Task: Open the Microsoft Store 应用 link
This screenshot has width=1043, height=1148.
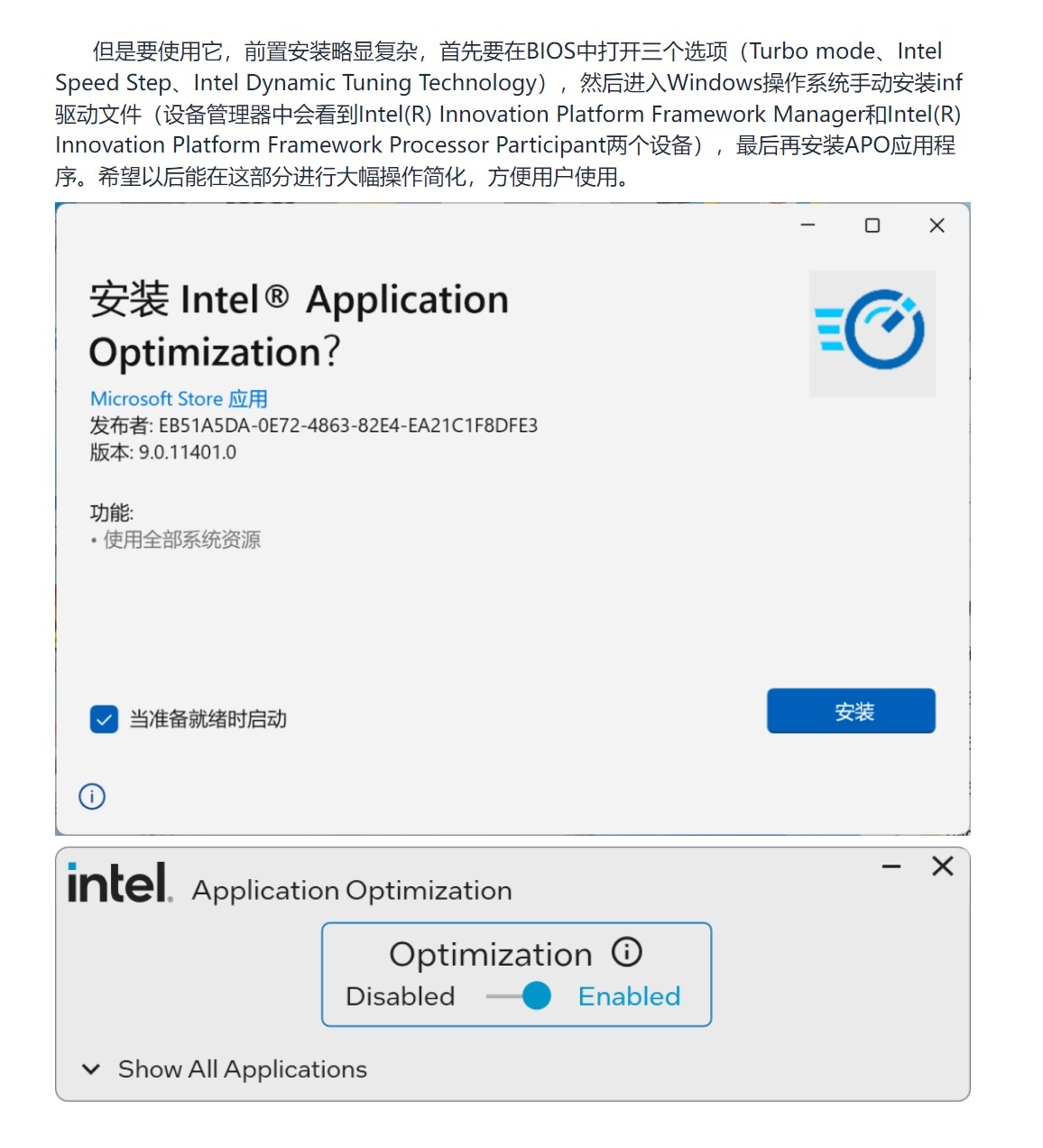Action: pyautogui.click(x=179, y=399)
